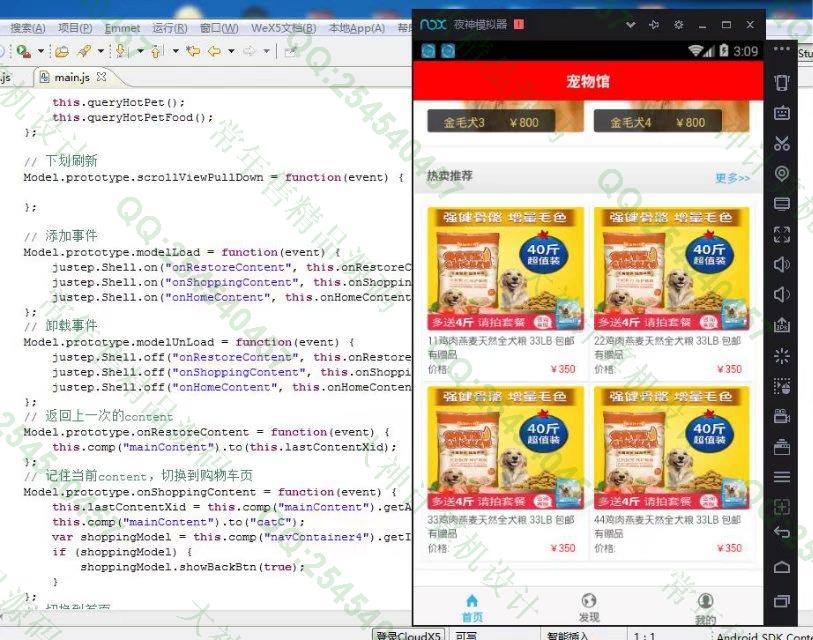
Task: Click the Nox Android back arrow
Action: point(782,532)
